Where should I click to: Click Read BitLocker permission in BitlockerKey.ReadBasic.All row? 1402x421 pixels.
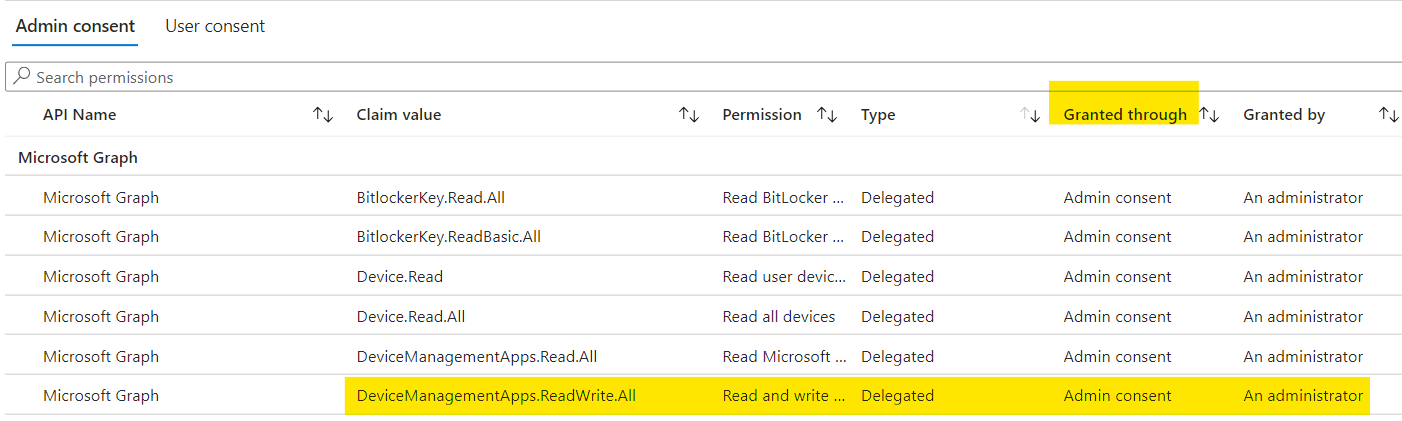[785, 237]
